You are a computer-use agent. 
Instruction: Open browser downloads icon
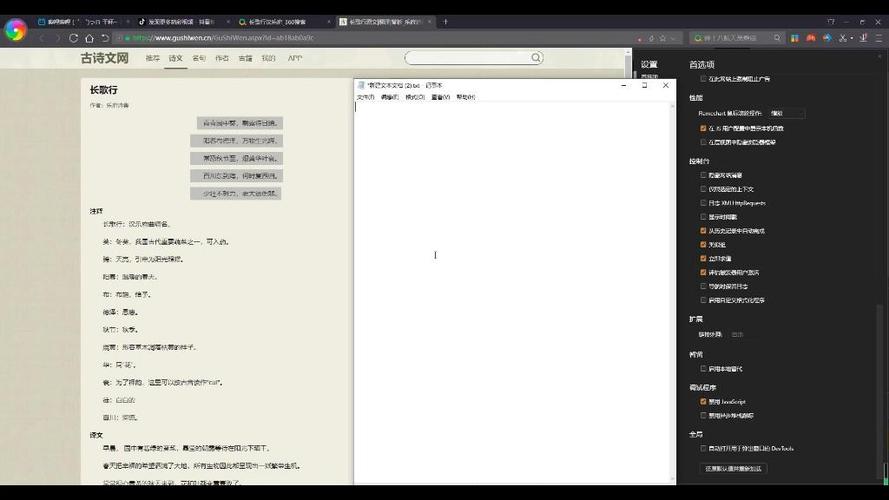863,38
